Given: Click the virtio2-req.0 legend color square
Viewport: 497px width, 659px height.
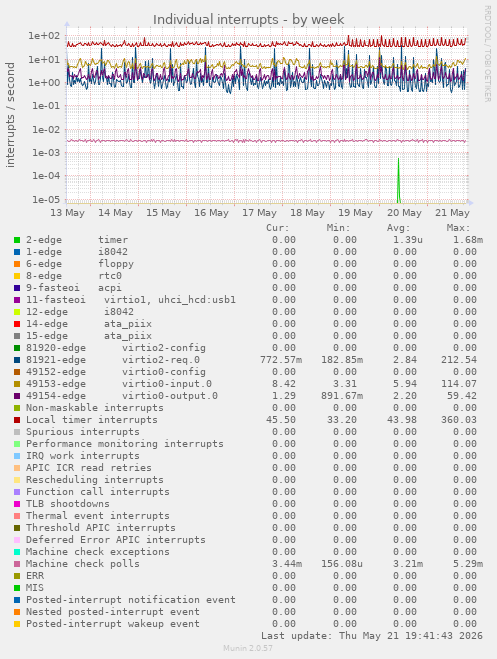Looking at the screenshot, I should [17, 360].
